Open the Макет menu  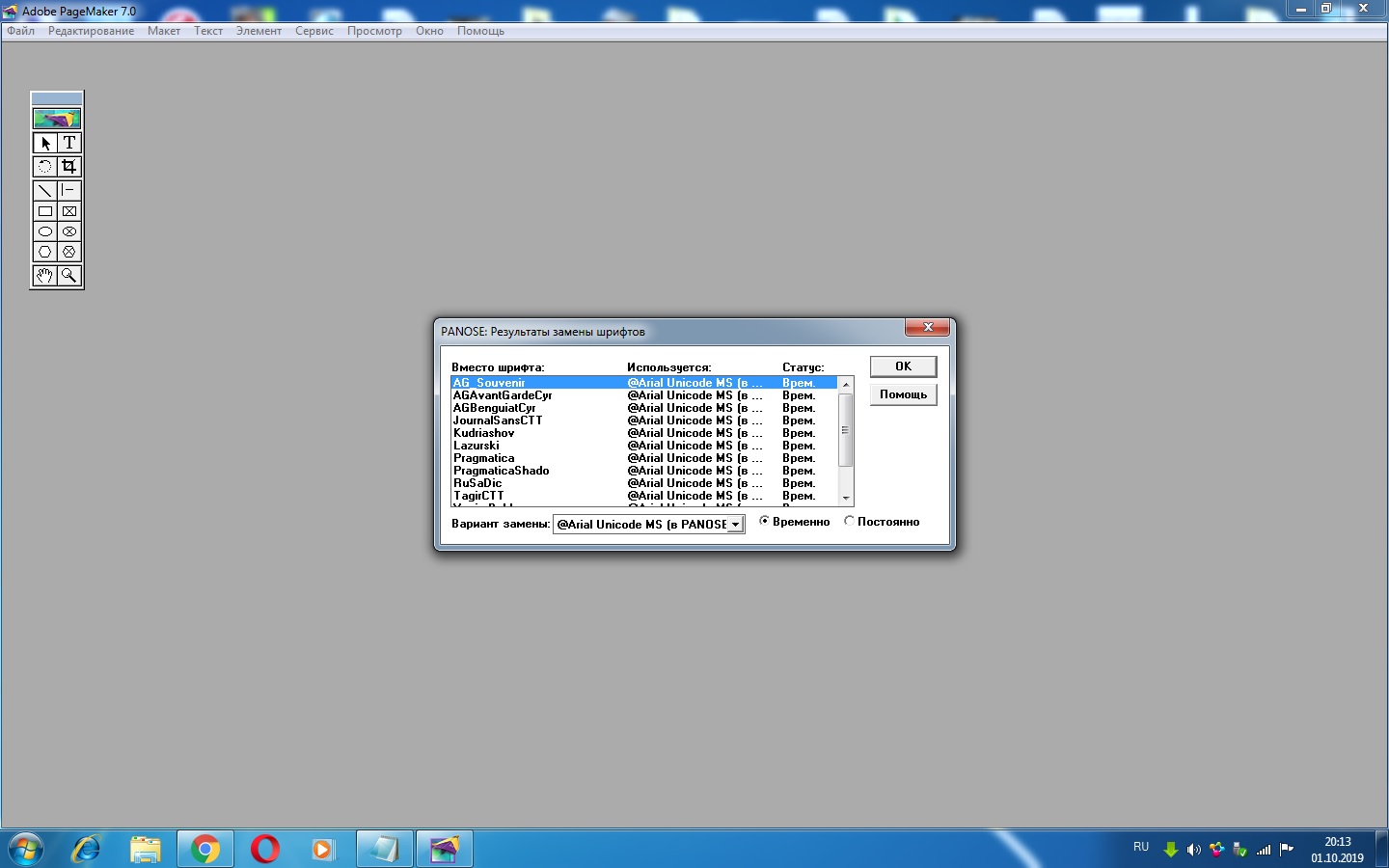click(x=164, y=31)
